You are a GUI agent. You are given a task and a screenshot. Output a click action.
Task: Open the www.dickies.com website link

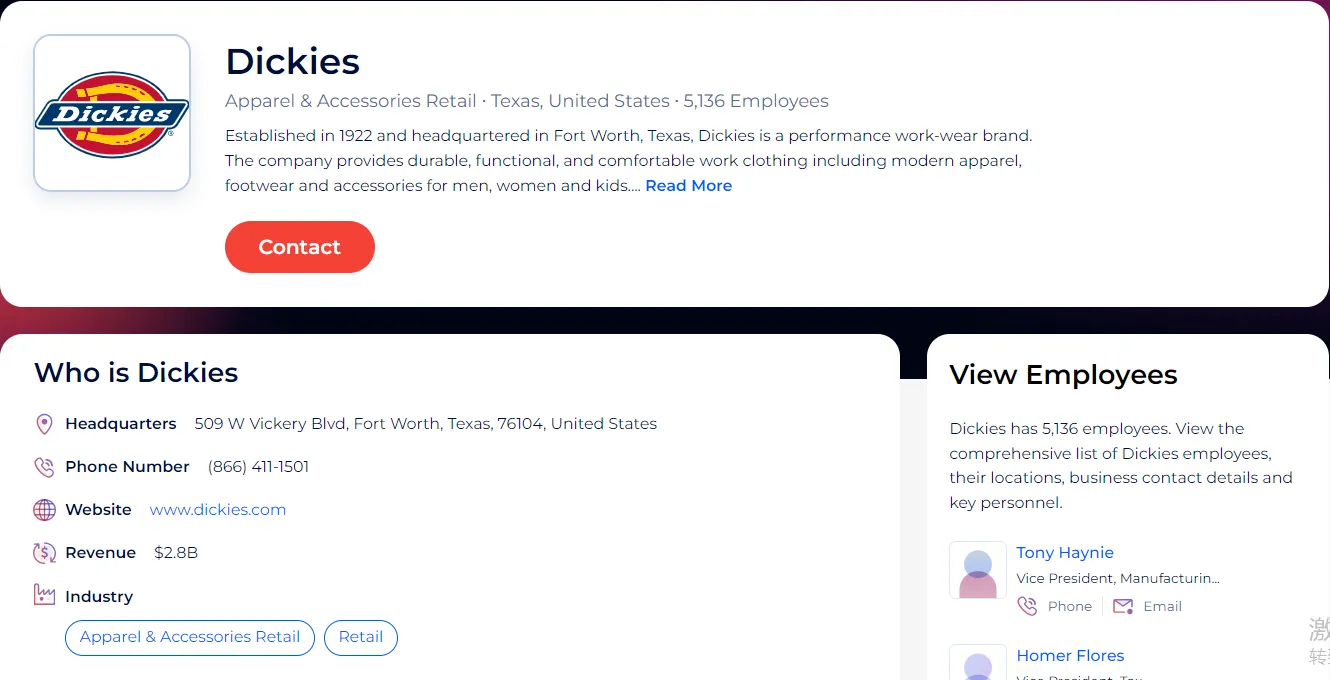tap(218, 510)
